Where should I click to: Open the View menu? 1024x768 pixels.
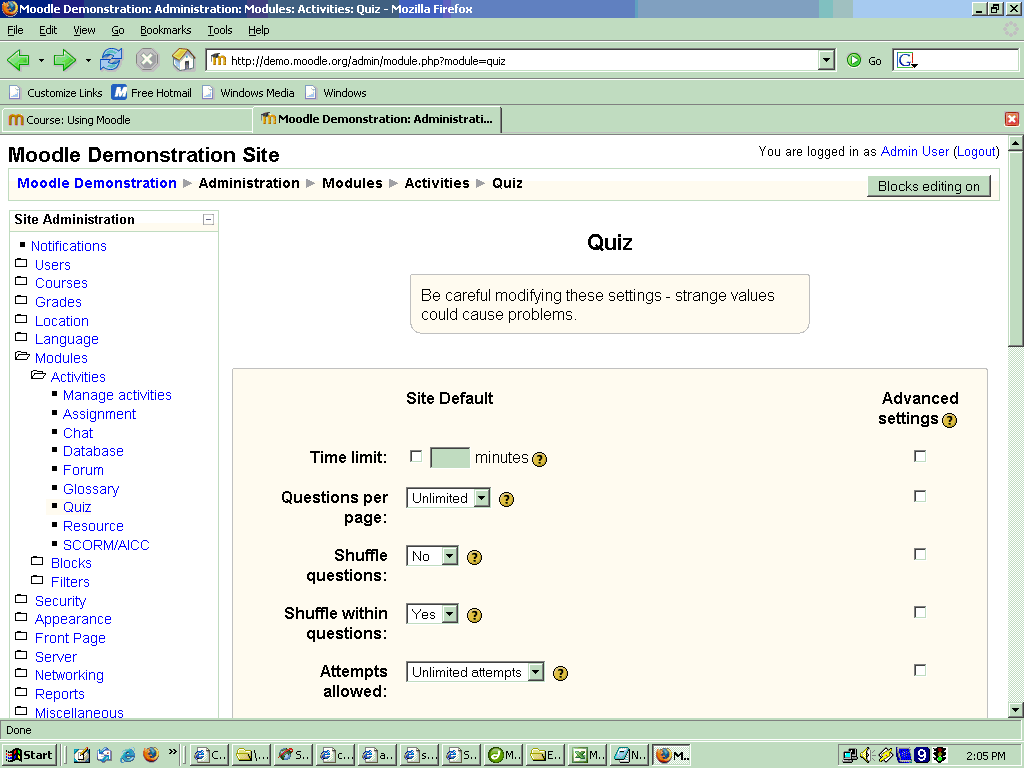[x=84, y=30]
